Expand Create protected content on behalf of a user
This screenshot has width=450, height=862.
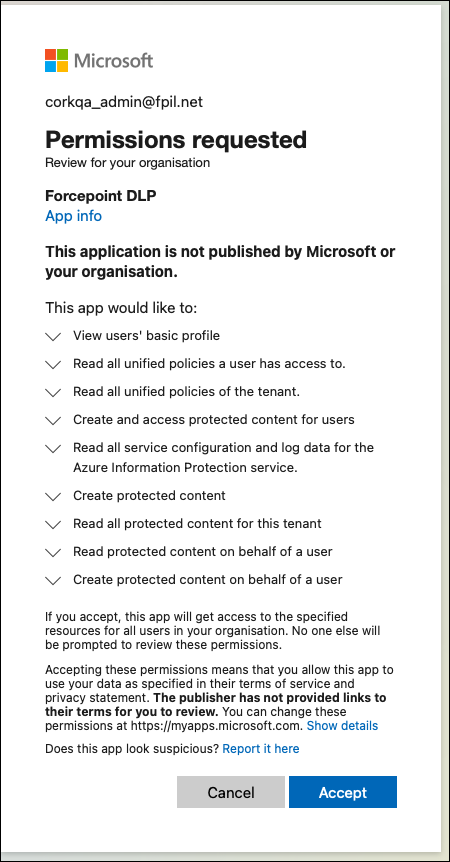click(x=53, y=581)
